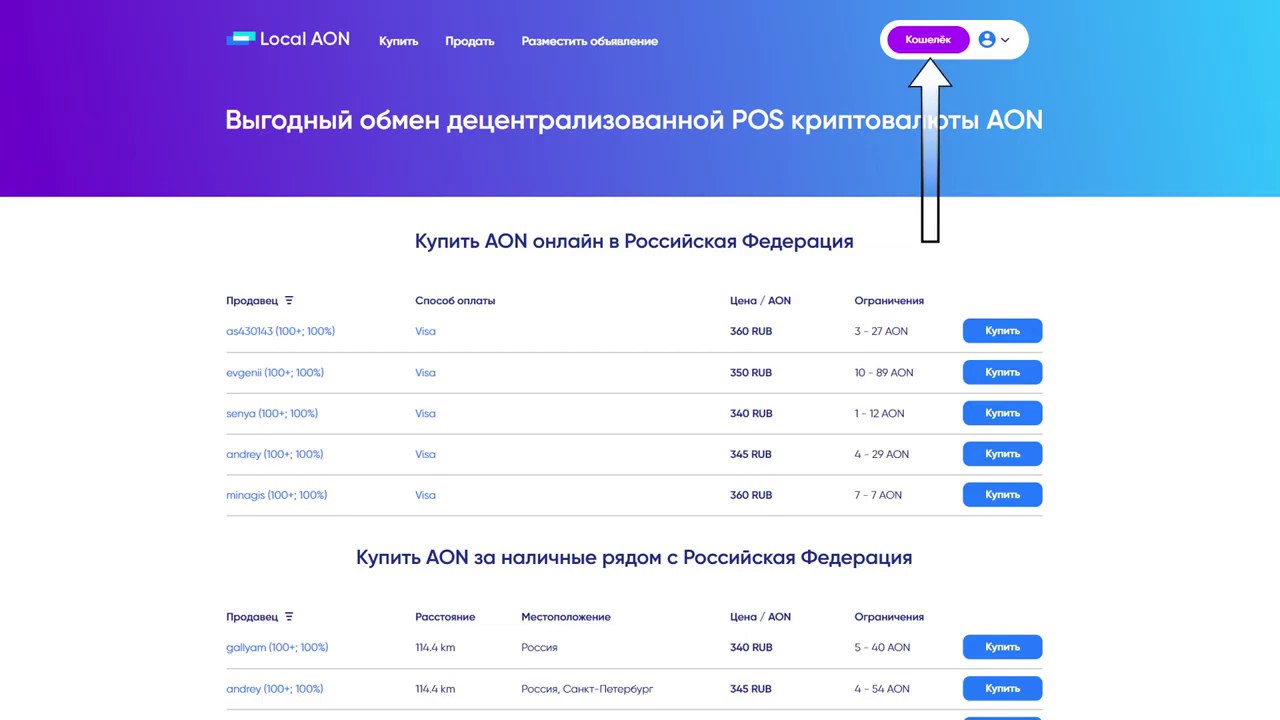
Task: Click Купить for seller as430143
Action: [1002, 331]
